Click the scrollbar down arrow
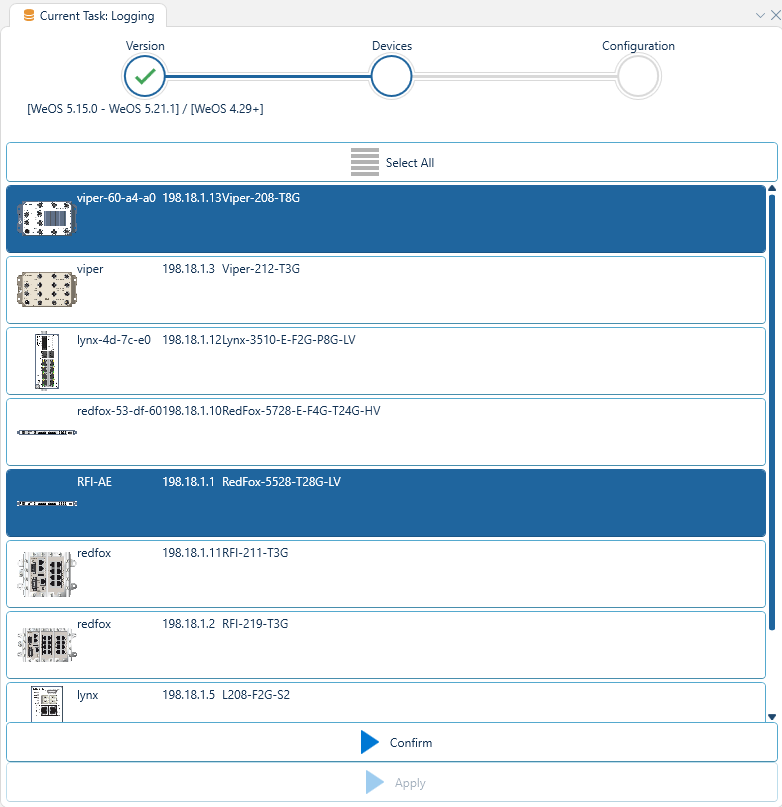782x807 pixels. [x=772, y=716]
